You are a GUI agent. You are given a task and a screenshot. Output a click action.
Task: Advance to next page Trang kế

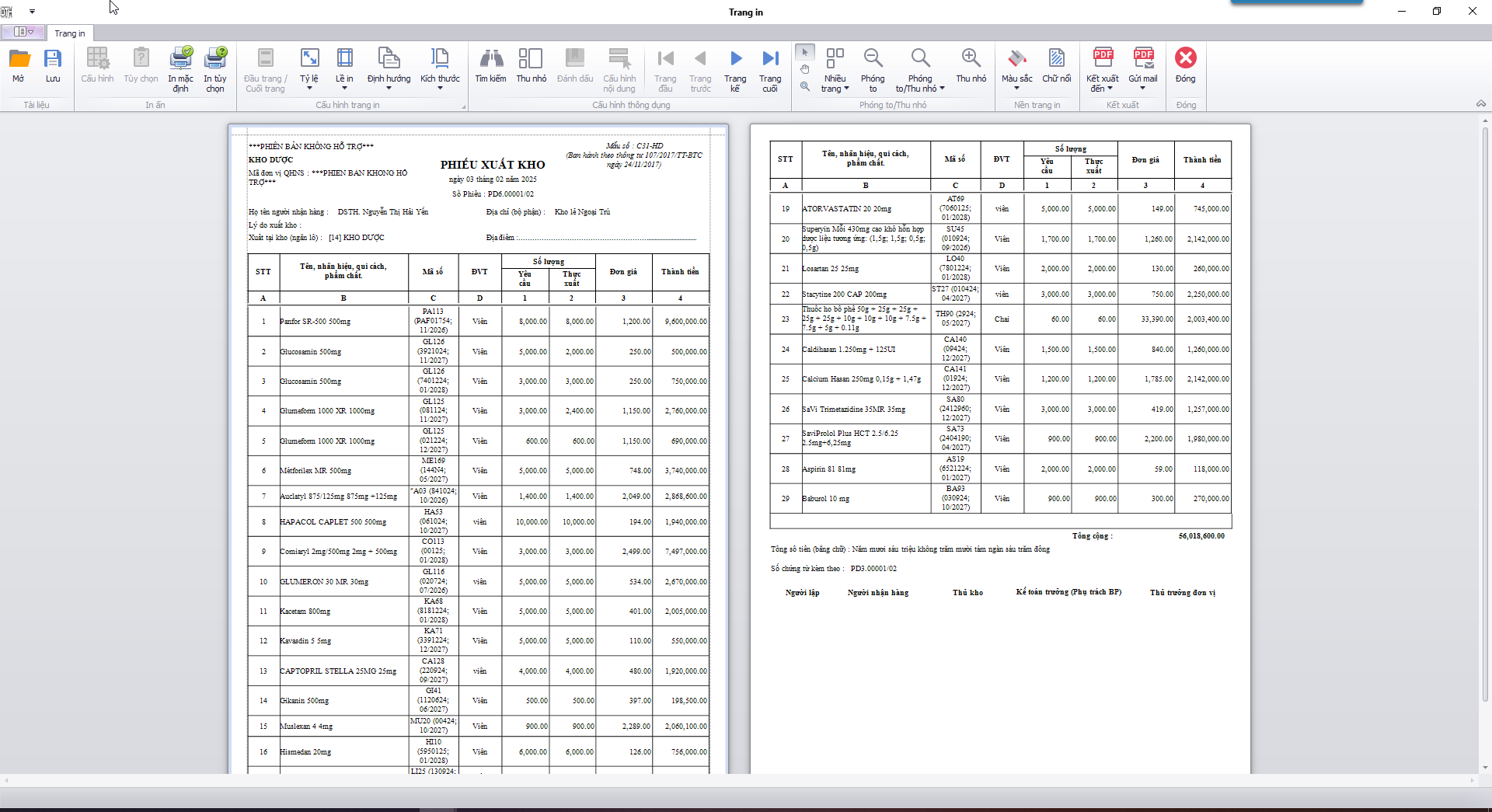pyautogui.click(x=735, y=69)
